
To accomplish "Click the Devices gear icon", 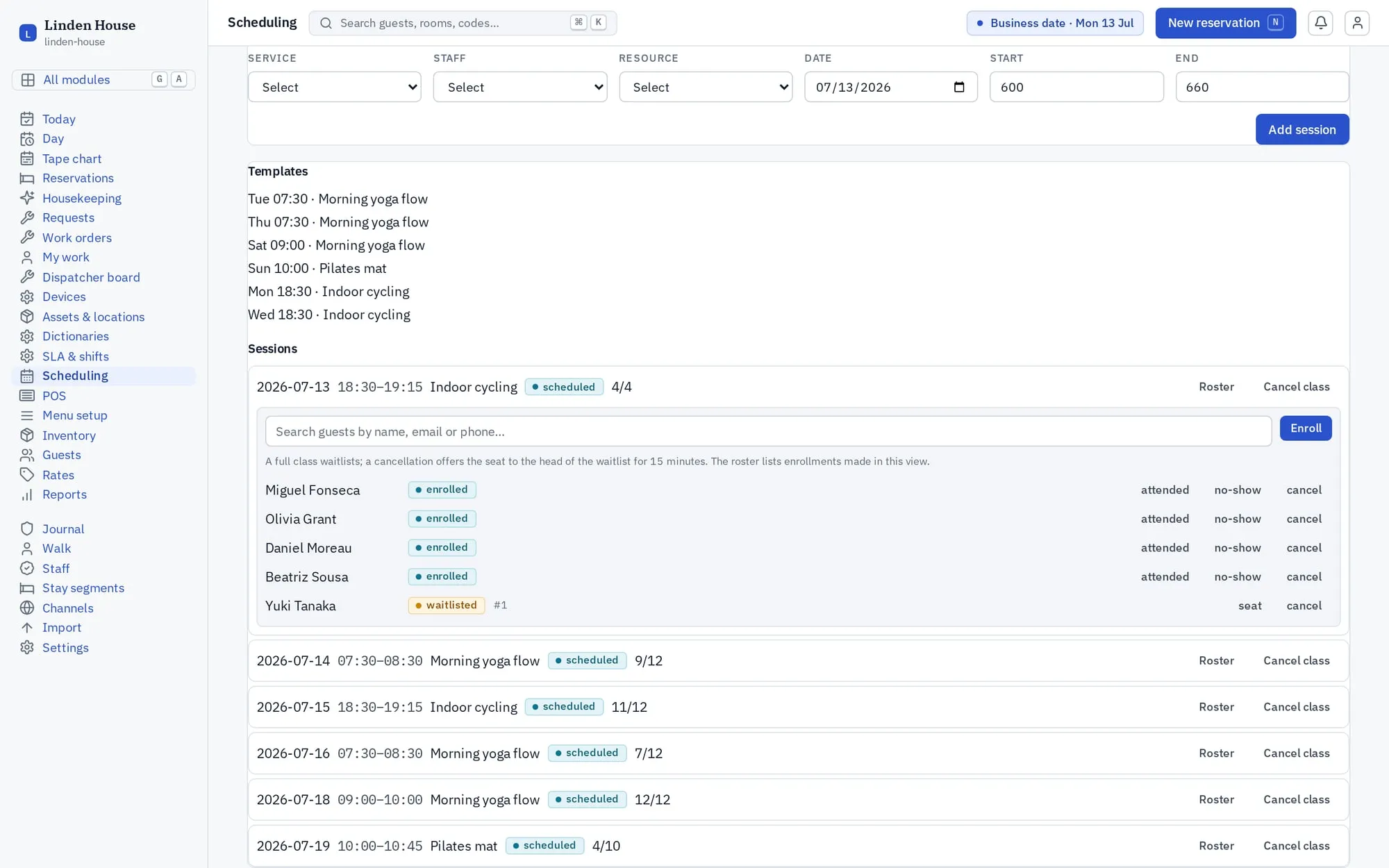I will point(27,297).
